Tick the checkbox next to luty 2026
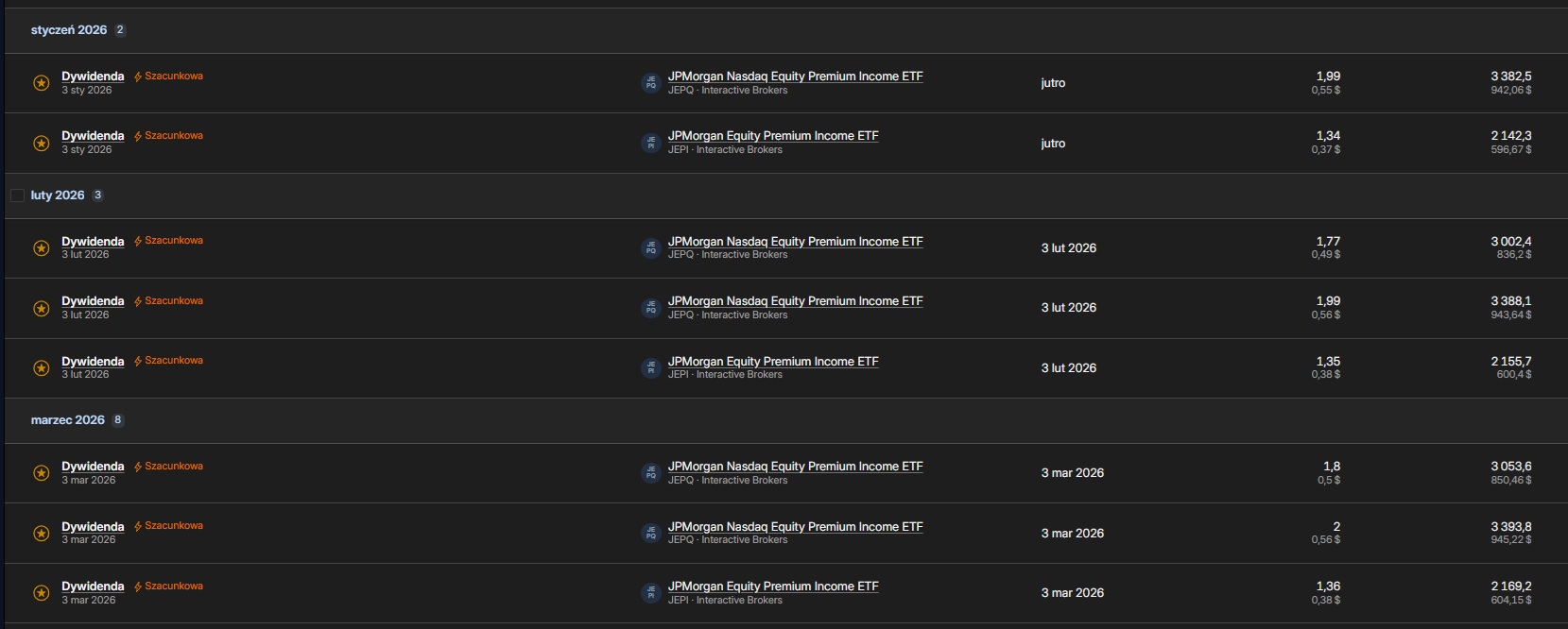 17,195
